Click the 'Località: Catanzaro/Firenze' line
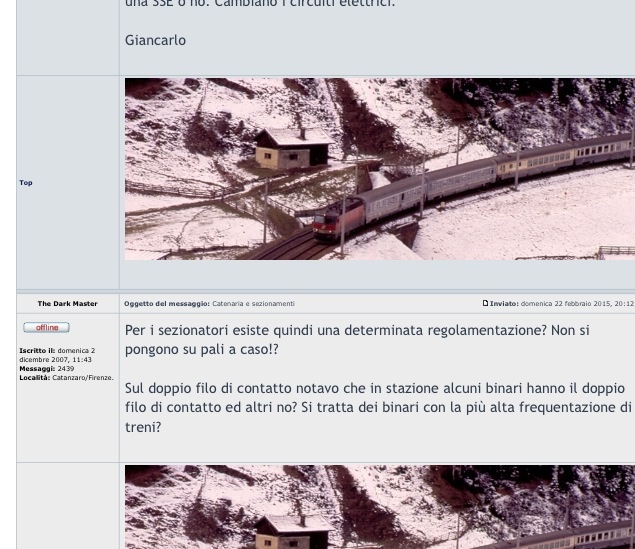 pyautogui.click(x=66, y=377)
